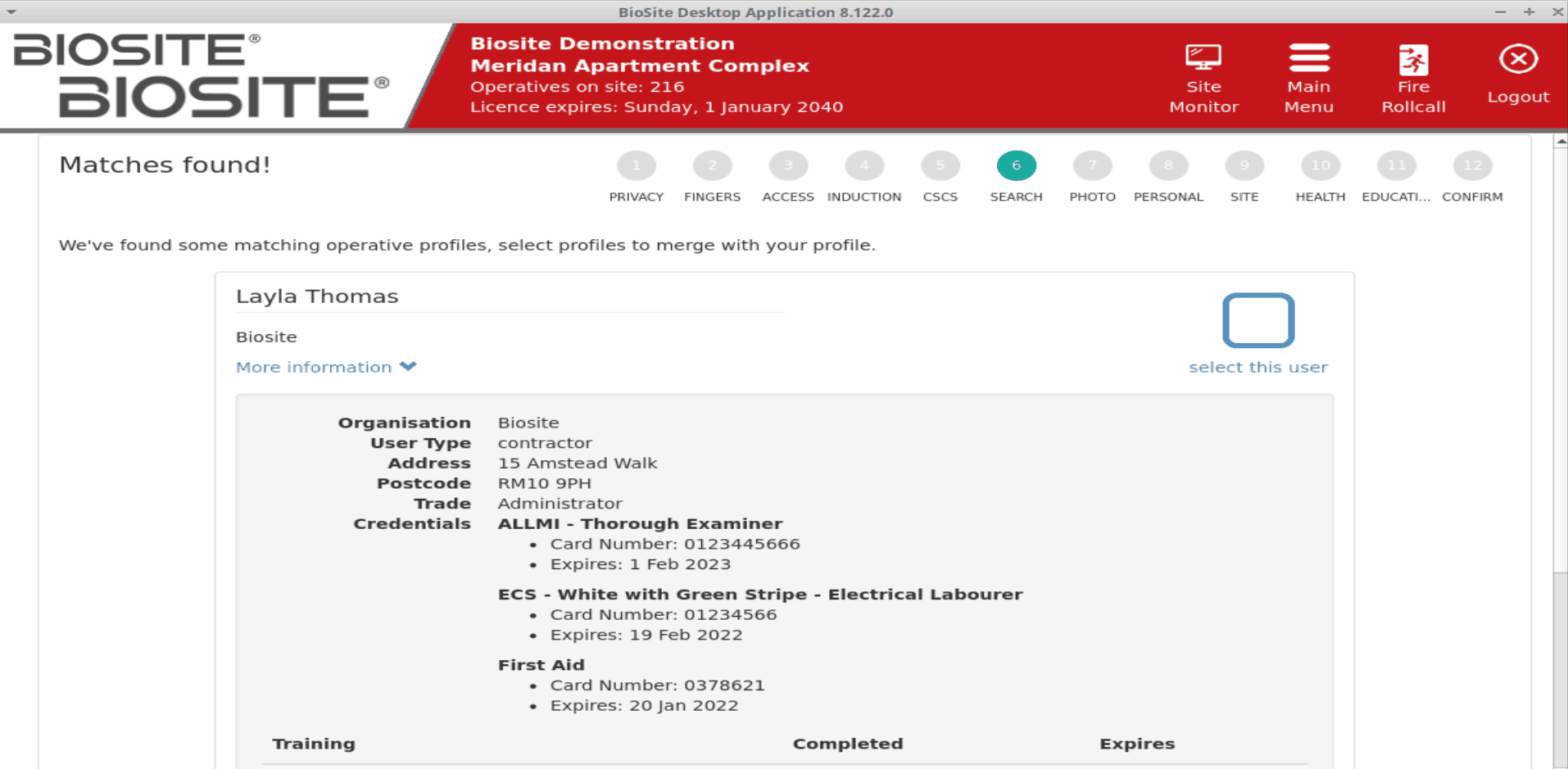Go to step 3 Access circle

click(x=788, y=165)
